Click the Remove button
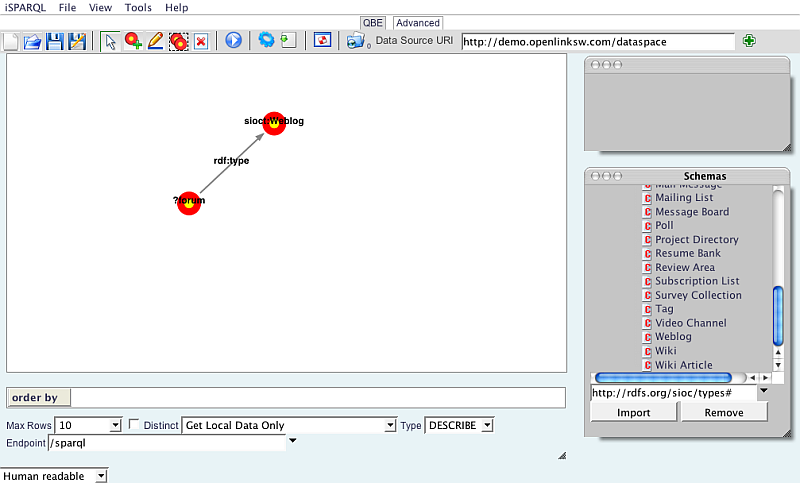 (x=724, y=412)
